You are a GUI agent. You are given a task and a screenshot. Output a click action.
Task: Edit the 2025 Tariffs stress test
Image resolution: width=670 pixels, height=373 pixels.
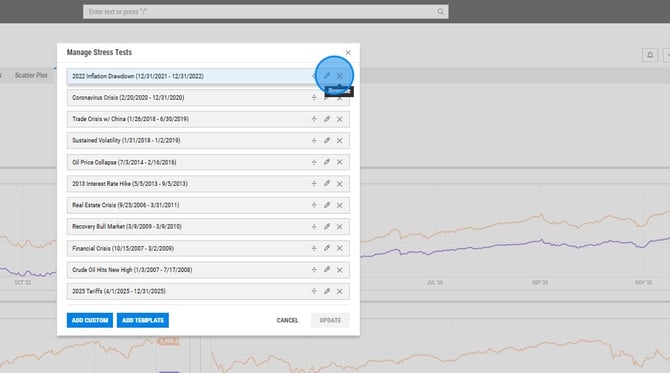point(327,291)
